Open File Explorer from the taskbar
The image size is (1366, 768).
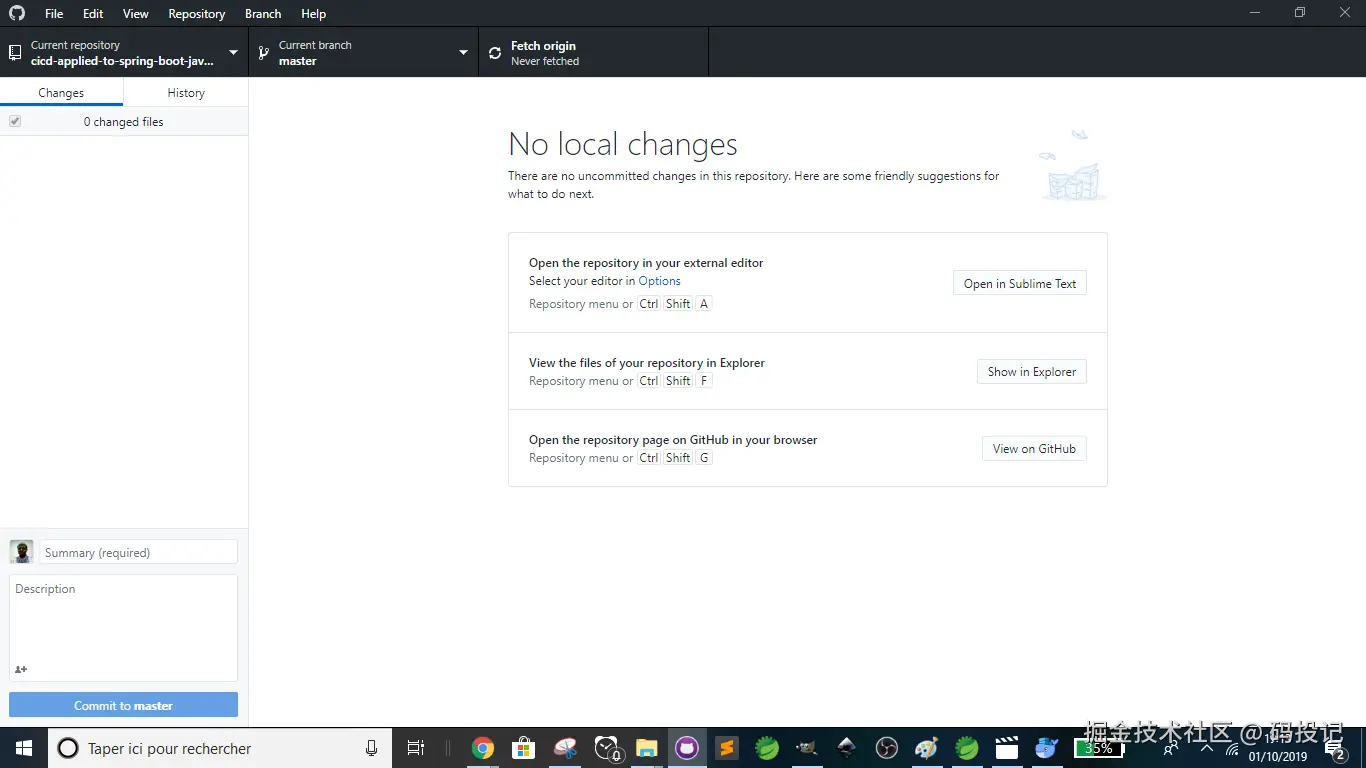[x=646, y=748]
